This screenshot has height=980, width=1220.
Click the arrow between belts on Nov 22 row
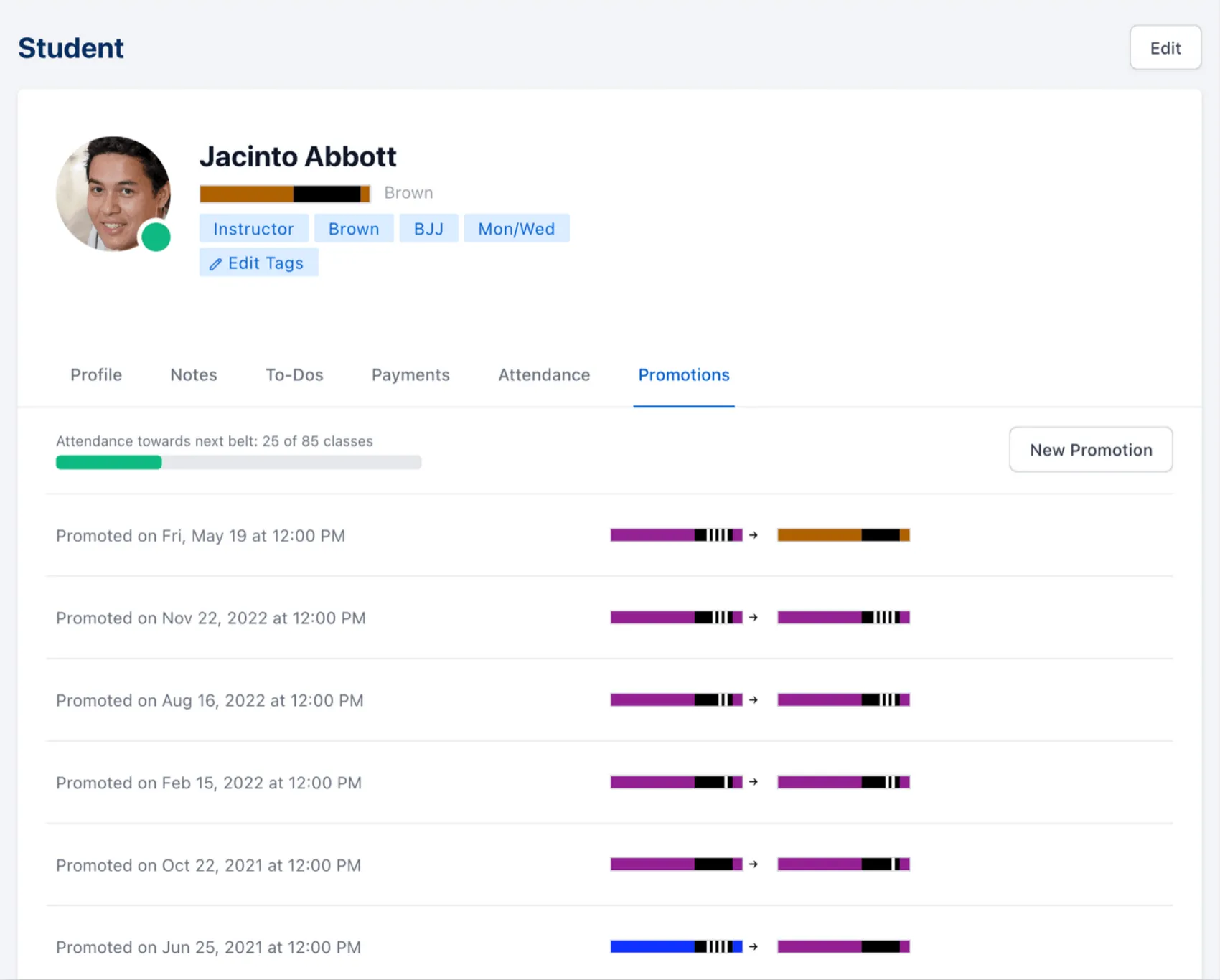pos(753,617)
